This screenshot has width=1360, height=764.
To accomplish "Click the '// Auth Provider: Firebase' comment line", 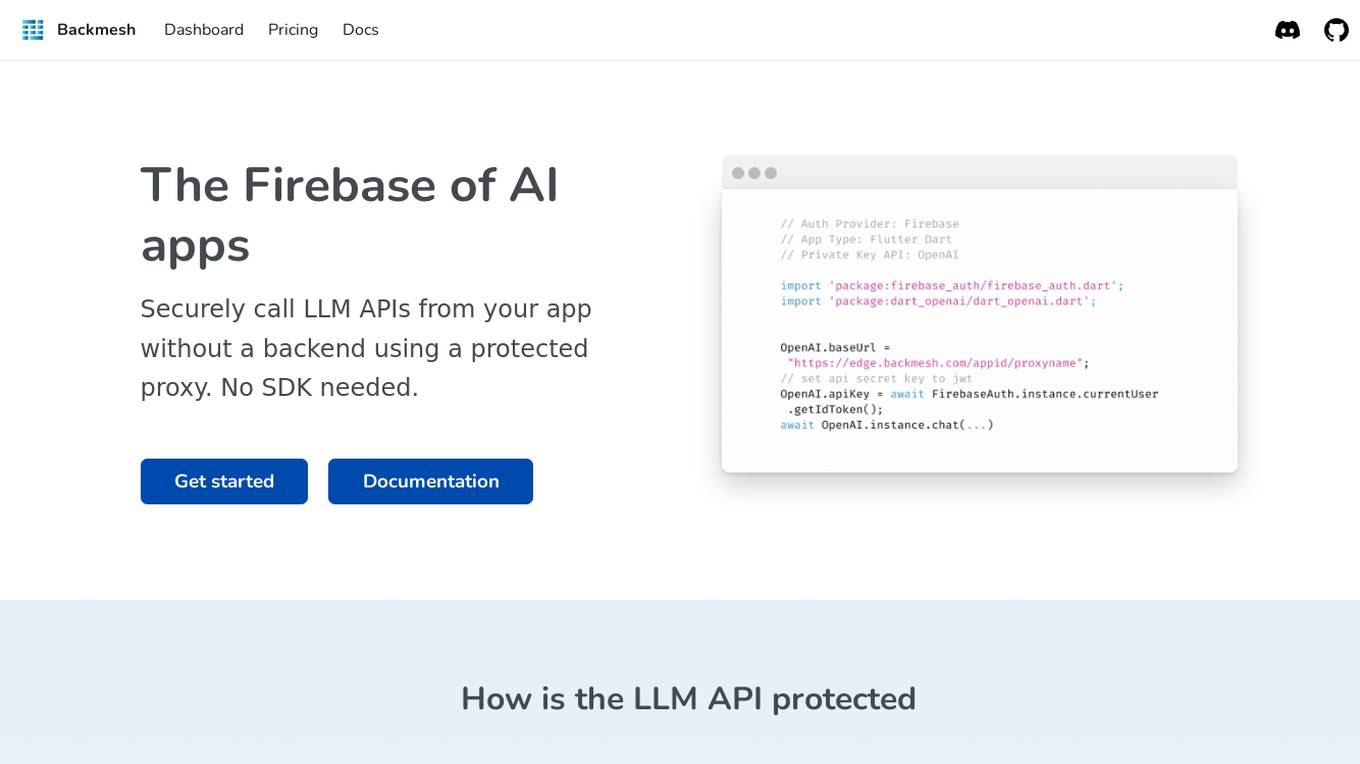I will 869,224.
